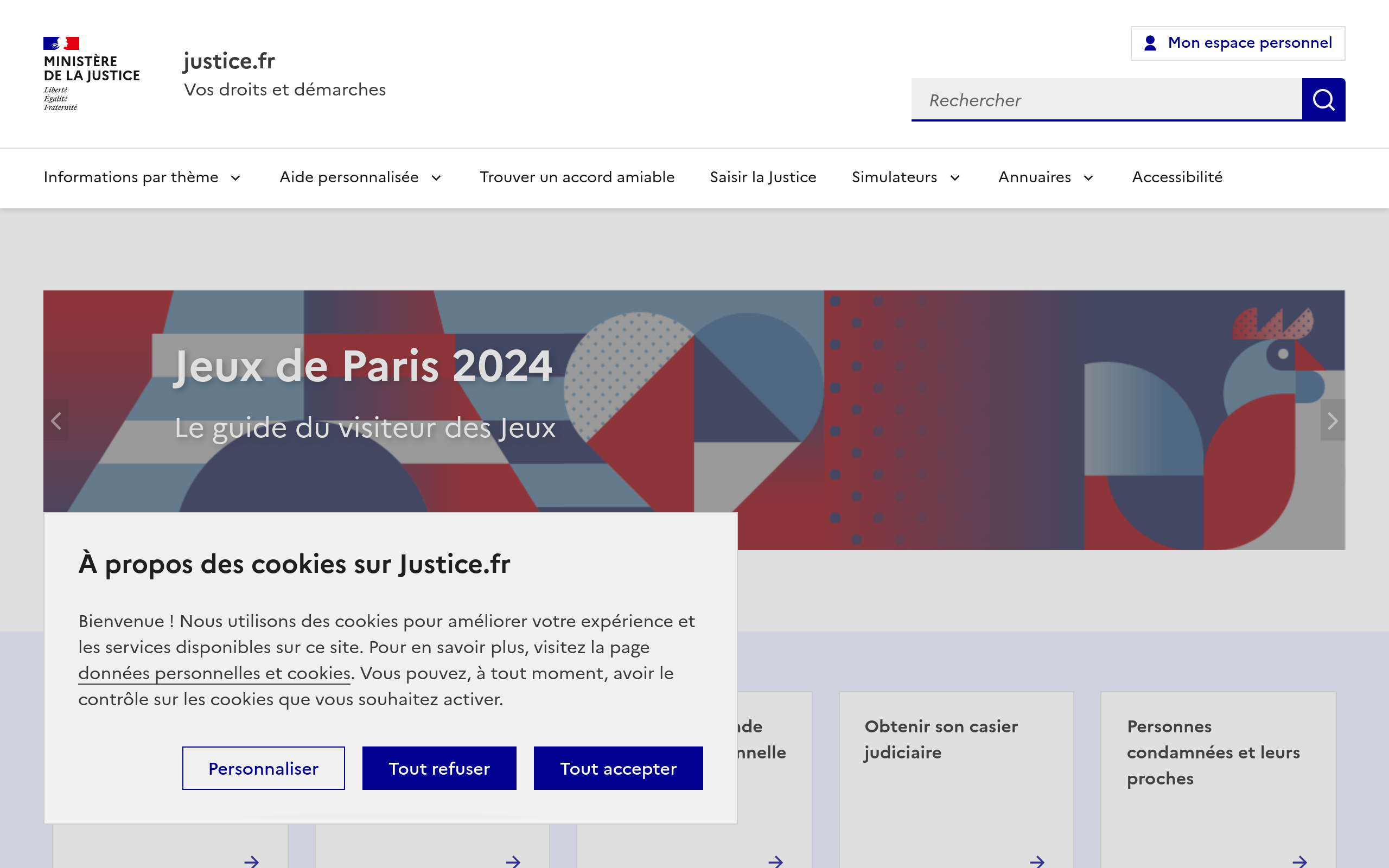This screenshot has height=868, width=1389.
Task: Select Saisir la Justice in the navigation
Action: [763, 177]
